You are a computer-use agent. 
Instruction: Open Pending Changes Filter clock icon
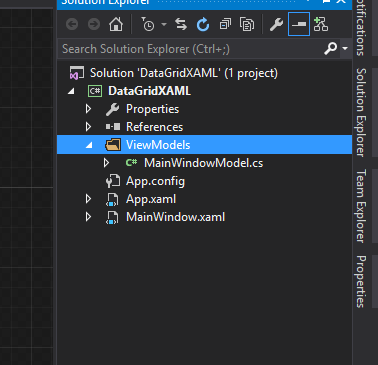point(148,24)
